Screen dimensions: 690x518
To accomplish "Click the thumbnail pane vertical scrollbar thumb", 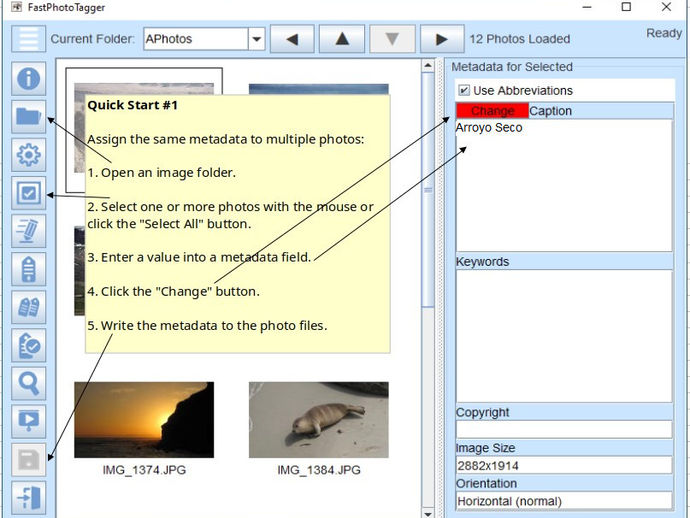I will (428, 190).
